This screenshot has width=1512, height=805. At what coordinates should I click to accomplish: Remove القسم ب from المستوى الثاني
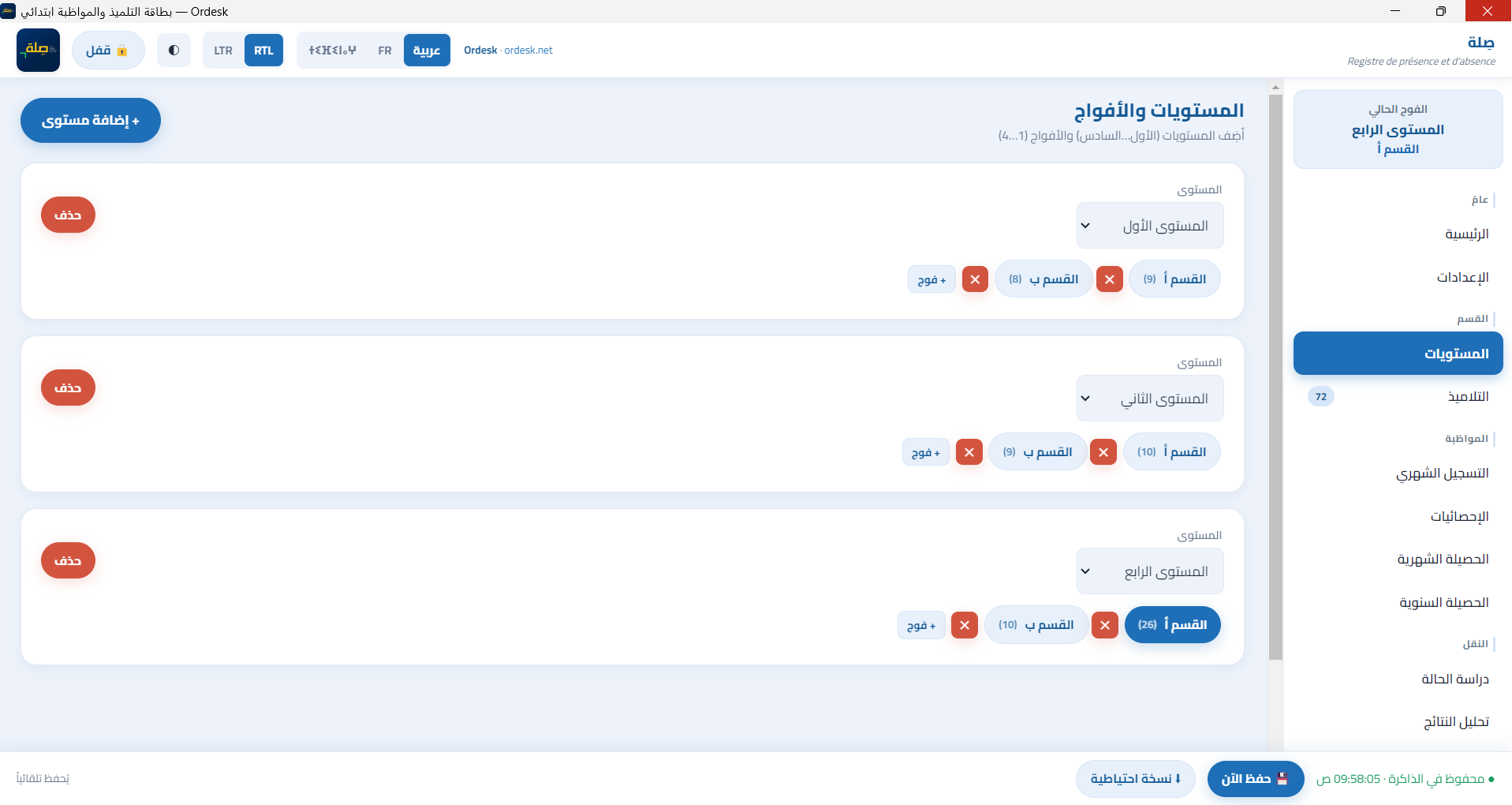[x=969, y=452]
